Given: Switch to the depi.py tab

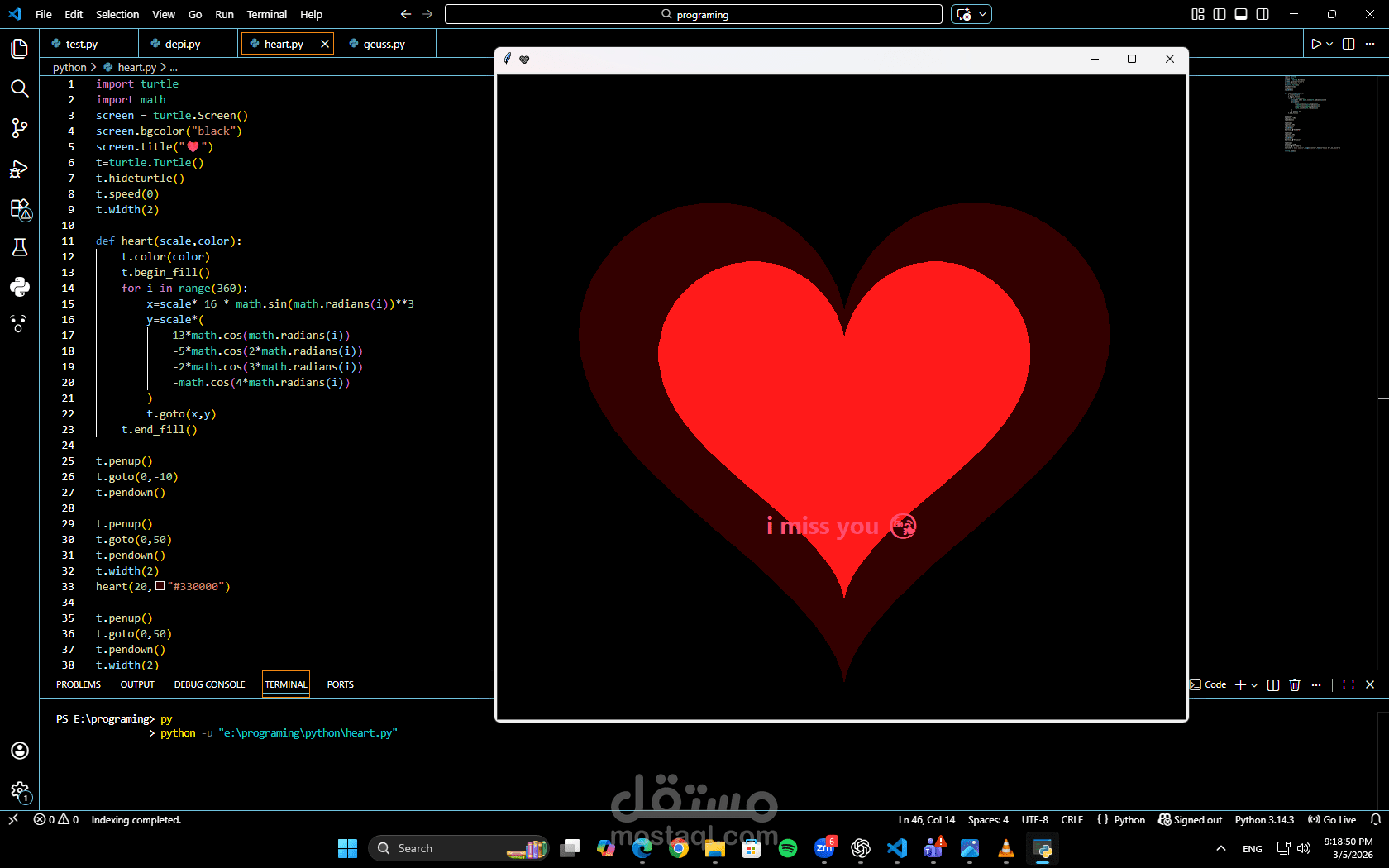Looking at the screenshot, I should click(184, 43).
